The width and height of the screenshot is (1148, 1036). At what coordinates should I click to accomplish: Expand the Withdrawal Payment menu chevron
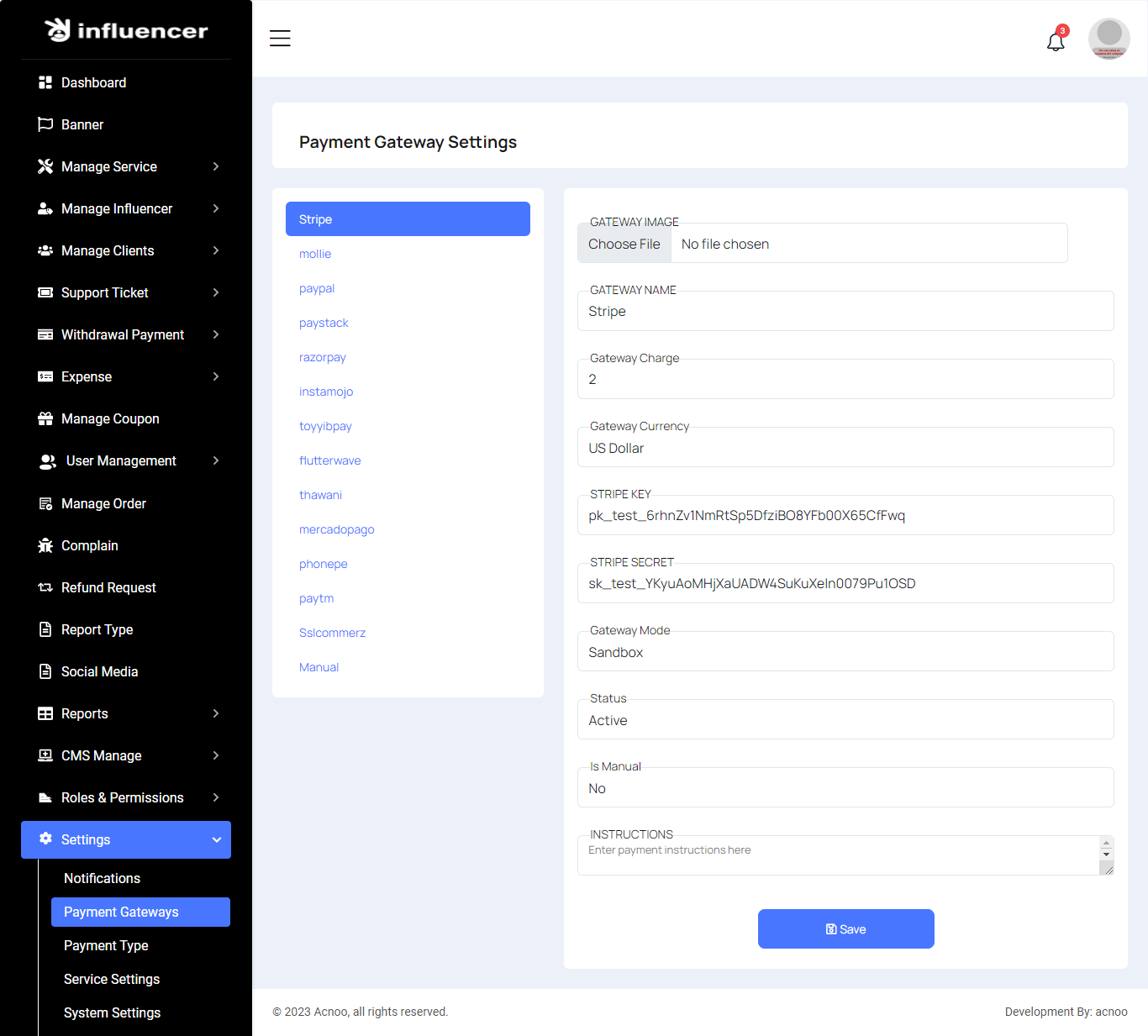click(x=216, y=334)
